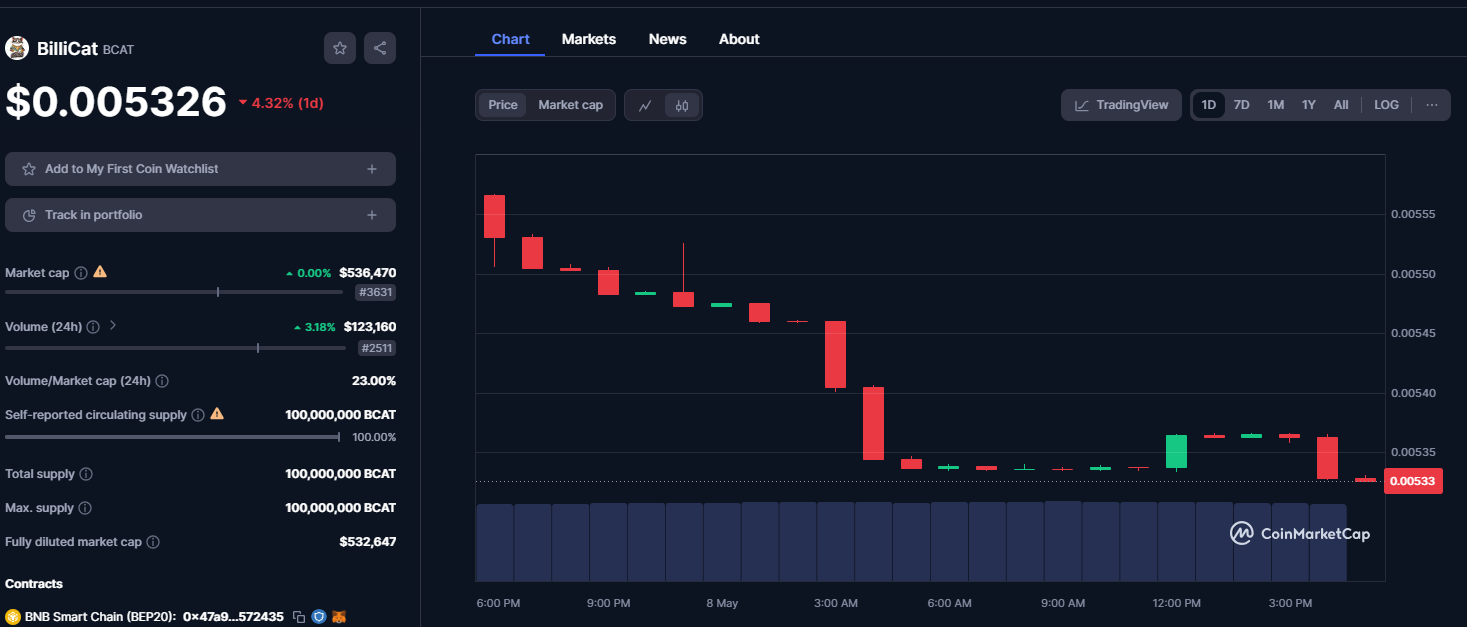Viewport: 1467px width, 627px height.
Task: Click plus icon on Track in portfolio
Action: click(x=372, y=215)
